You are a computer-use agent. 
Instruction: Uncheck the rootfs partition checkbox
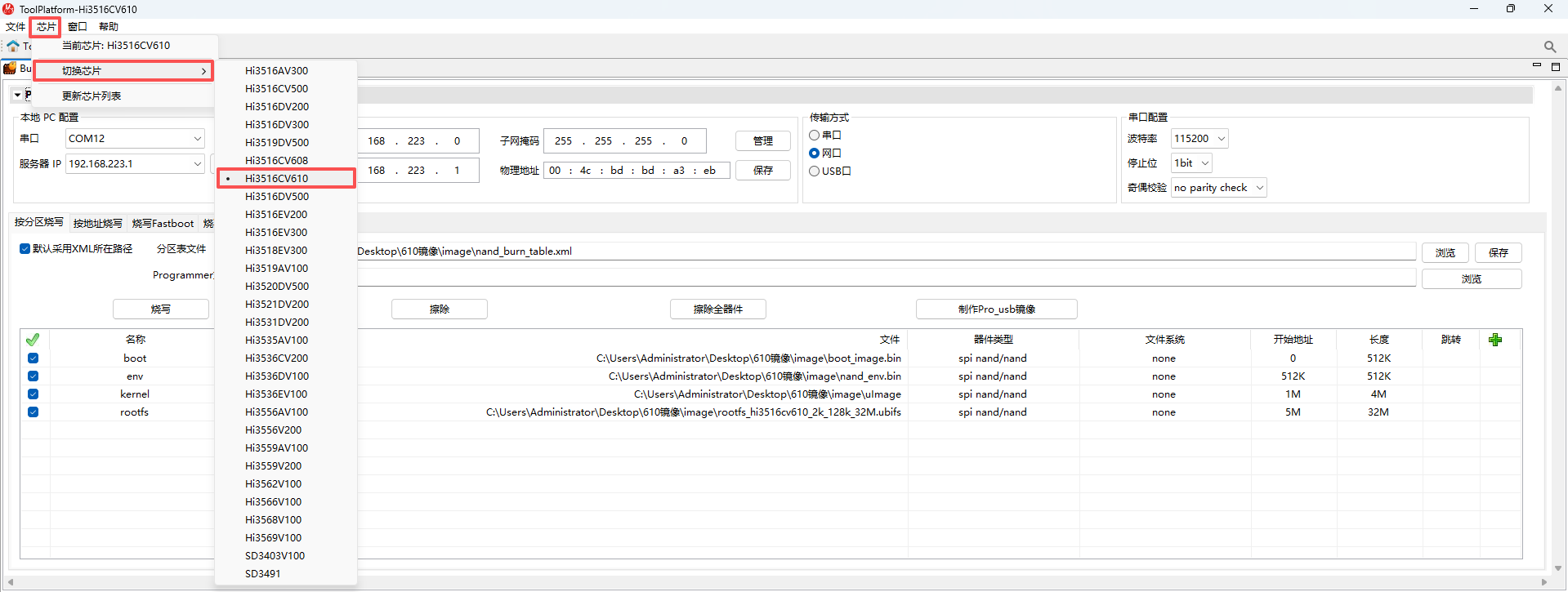[x=33, y=412]
